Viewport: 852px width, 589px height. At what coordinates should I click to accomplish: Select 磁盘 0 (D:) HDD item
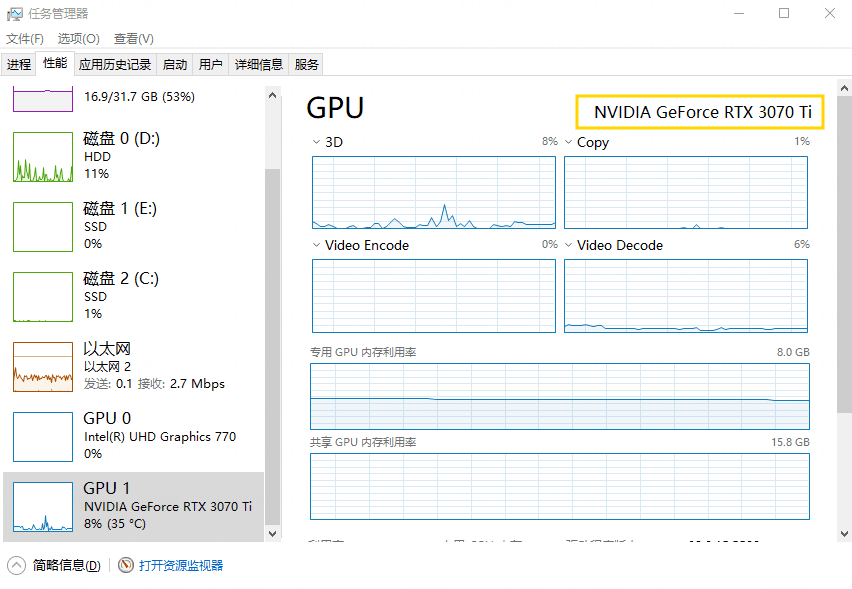pos(134,156)
